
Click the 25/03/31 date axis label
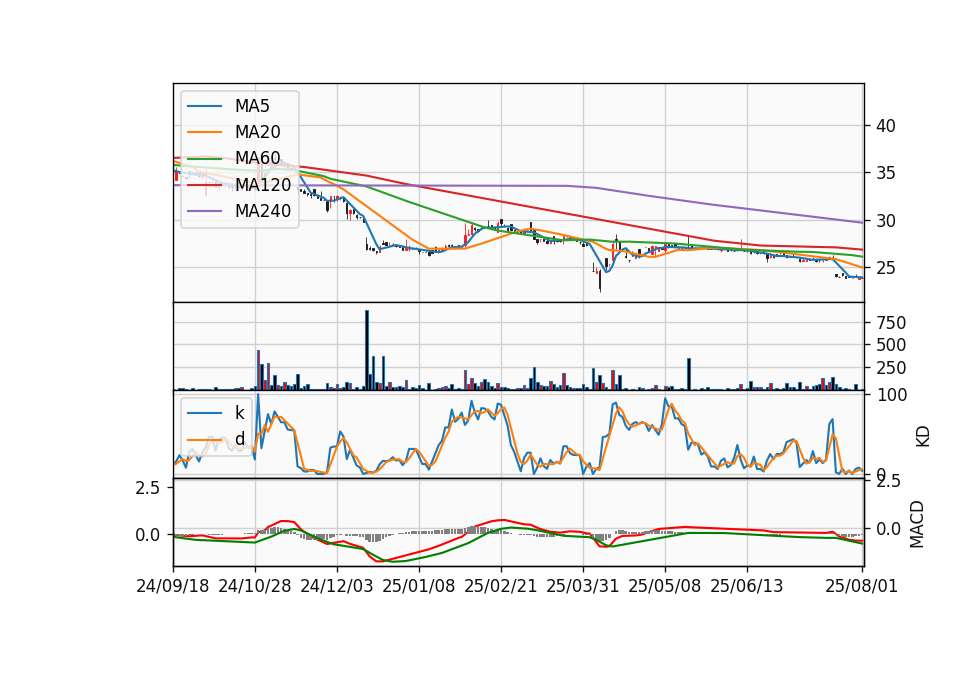[x=583, y=586]
